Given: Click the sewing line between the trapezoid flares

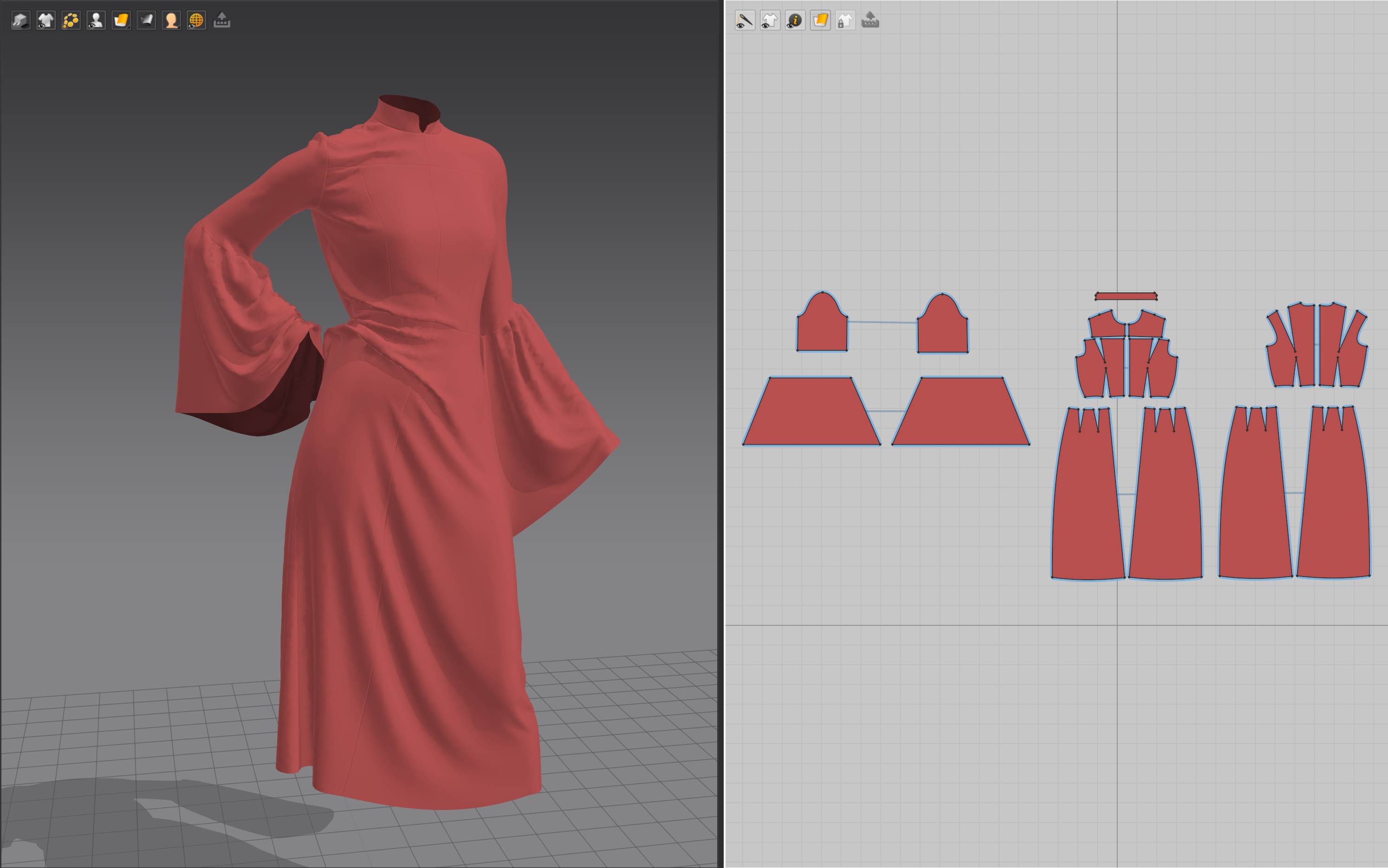Looking at the screenshot, I should click(x=886, y=411).
